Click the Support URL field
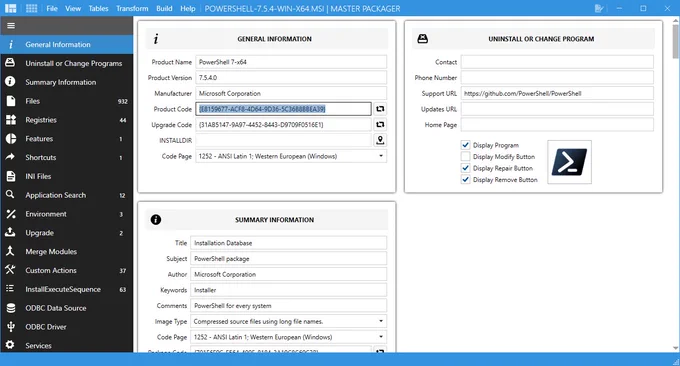Image resolution: width=680 pixels, height=366 pixels. [x=557, y=93]
